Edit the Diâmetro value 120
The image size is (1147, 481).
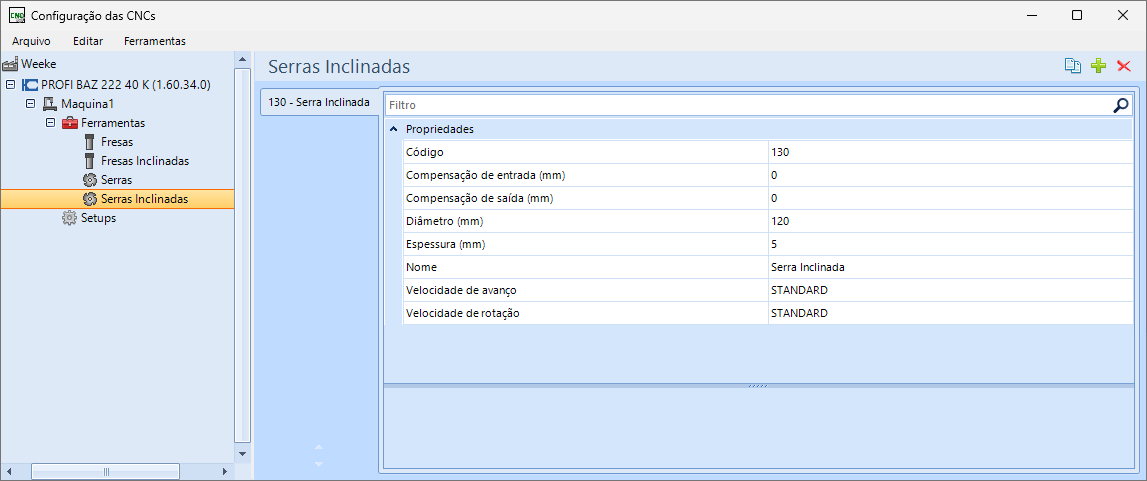pos(950,221)
